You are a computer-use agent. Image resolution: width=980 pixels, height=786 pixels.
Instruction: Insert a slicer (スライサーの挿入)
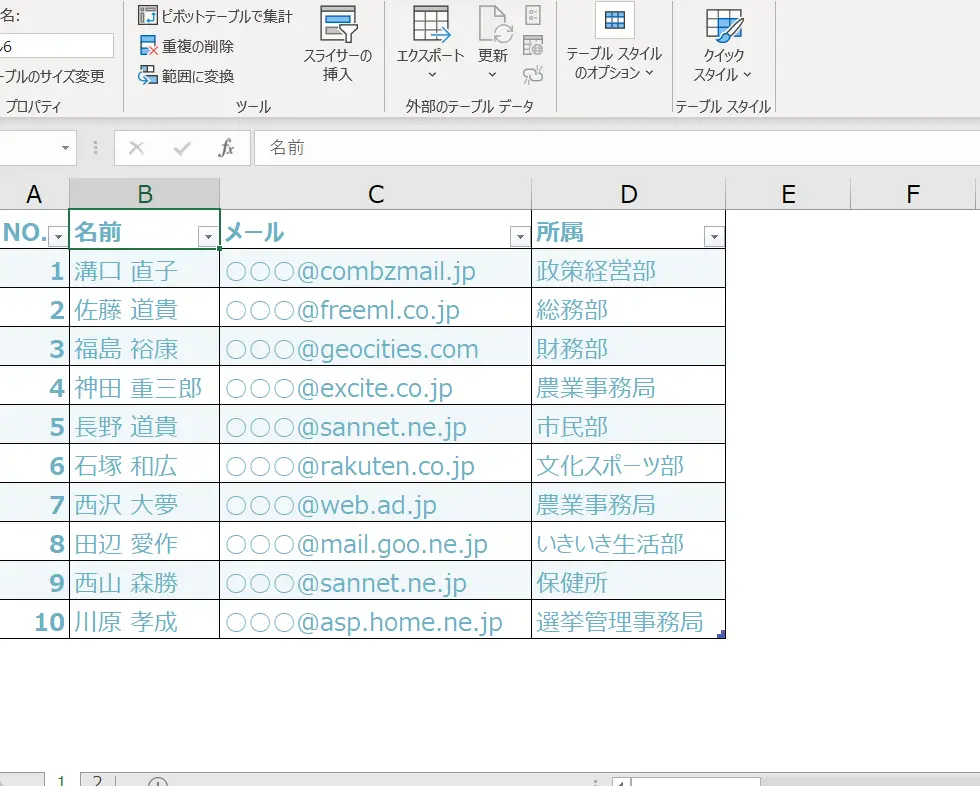click(x=337, y=45)
